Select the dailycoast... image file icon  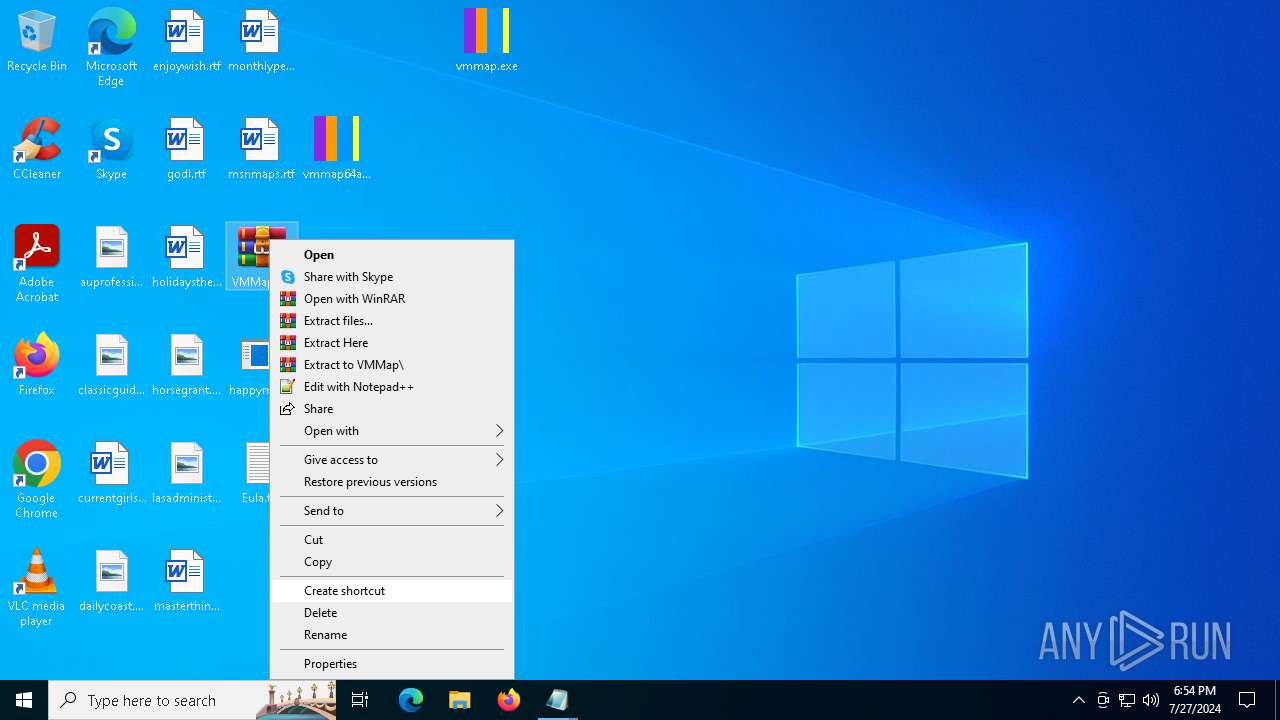coord(111,580)
